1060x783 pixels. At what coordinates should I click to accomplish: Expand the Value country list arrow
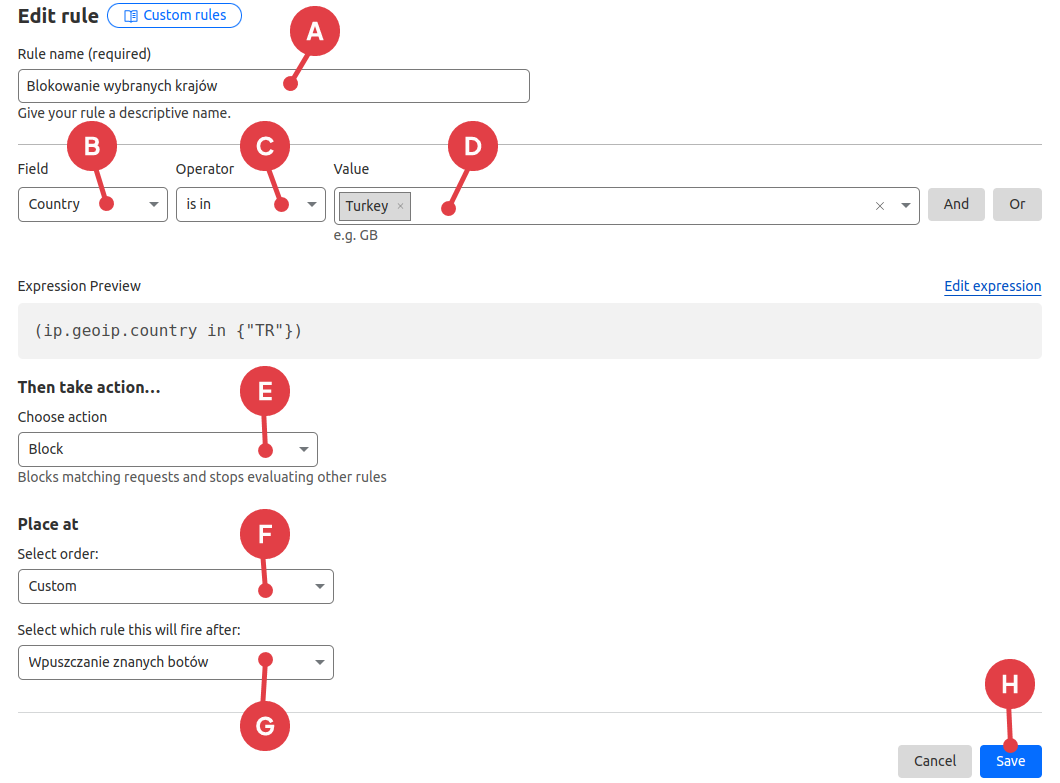pos(905,206)
